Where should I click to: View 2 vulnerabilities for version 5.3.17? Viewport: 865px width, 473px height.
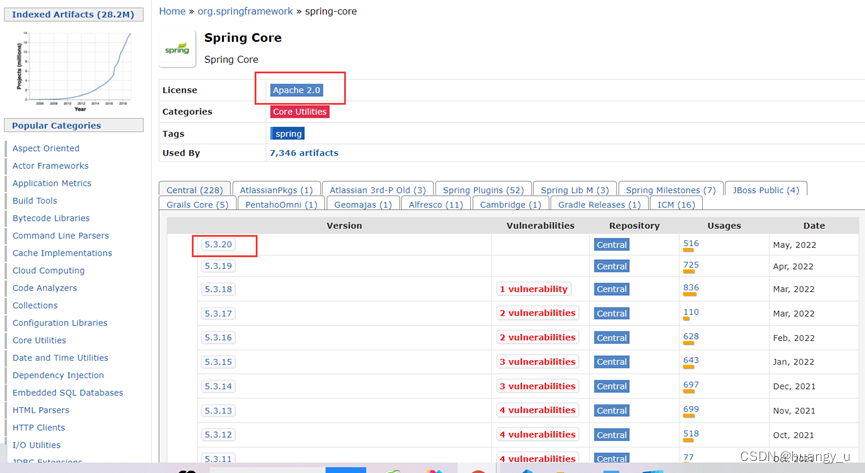point(537,313)
